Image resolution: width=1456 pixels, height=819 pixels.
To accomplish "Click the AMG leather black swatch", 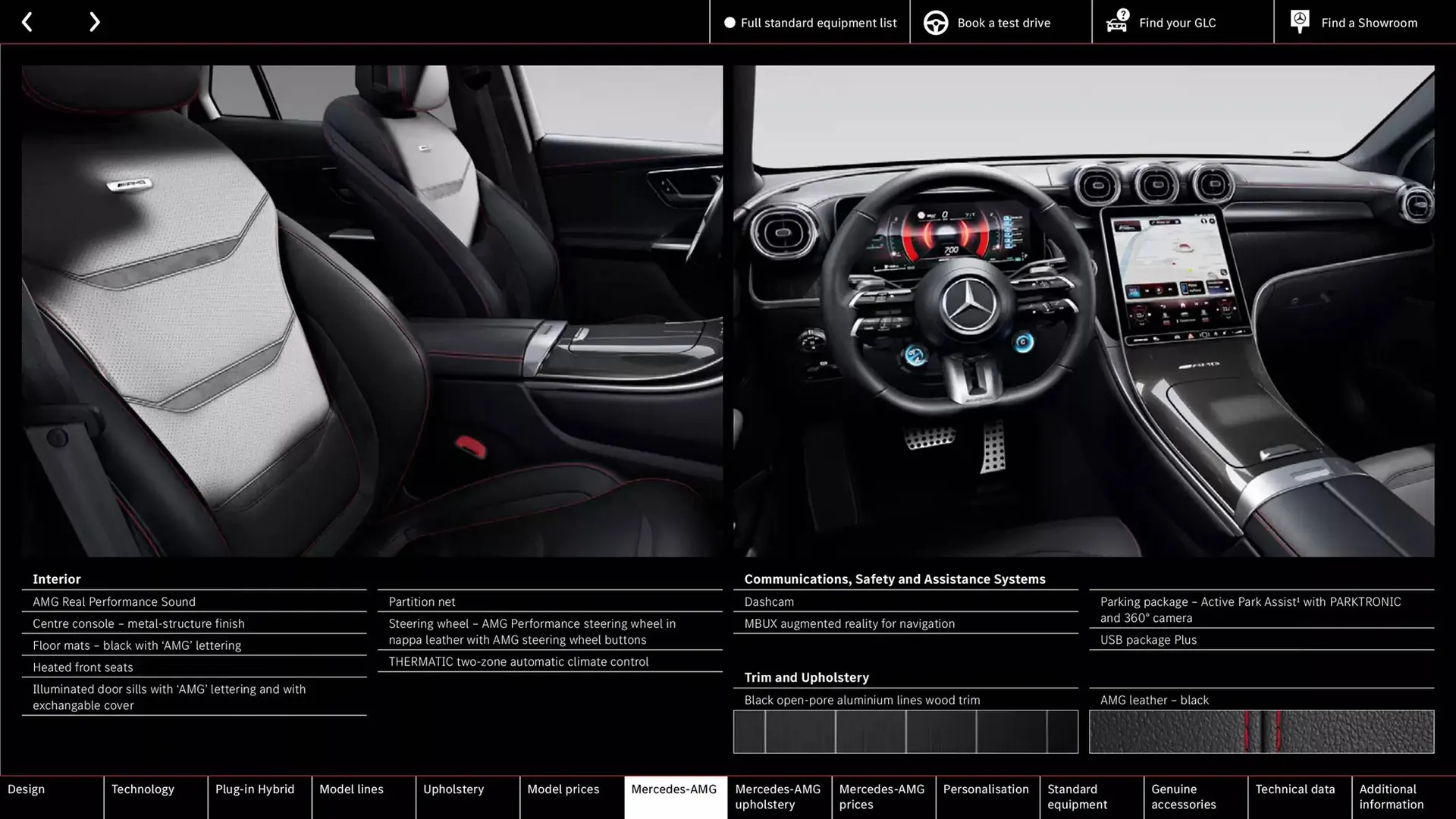I will [x=1262, y=732].
